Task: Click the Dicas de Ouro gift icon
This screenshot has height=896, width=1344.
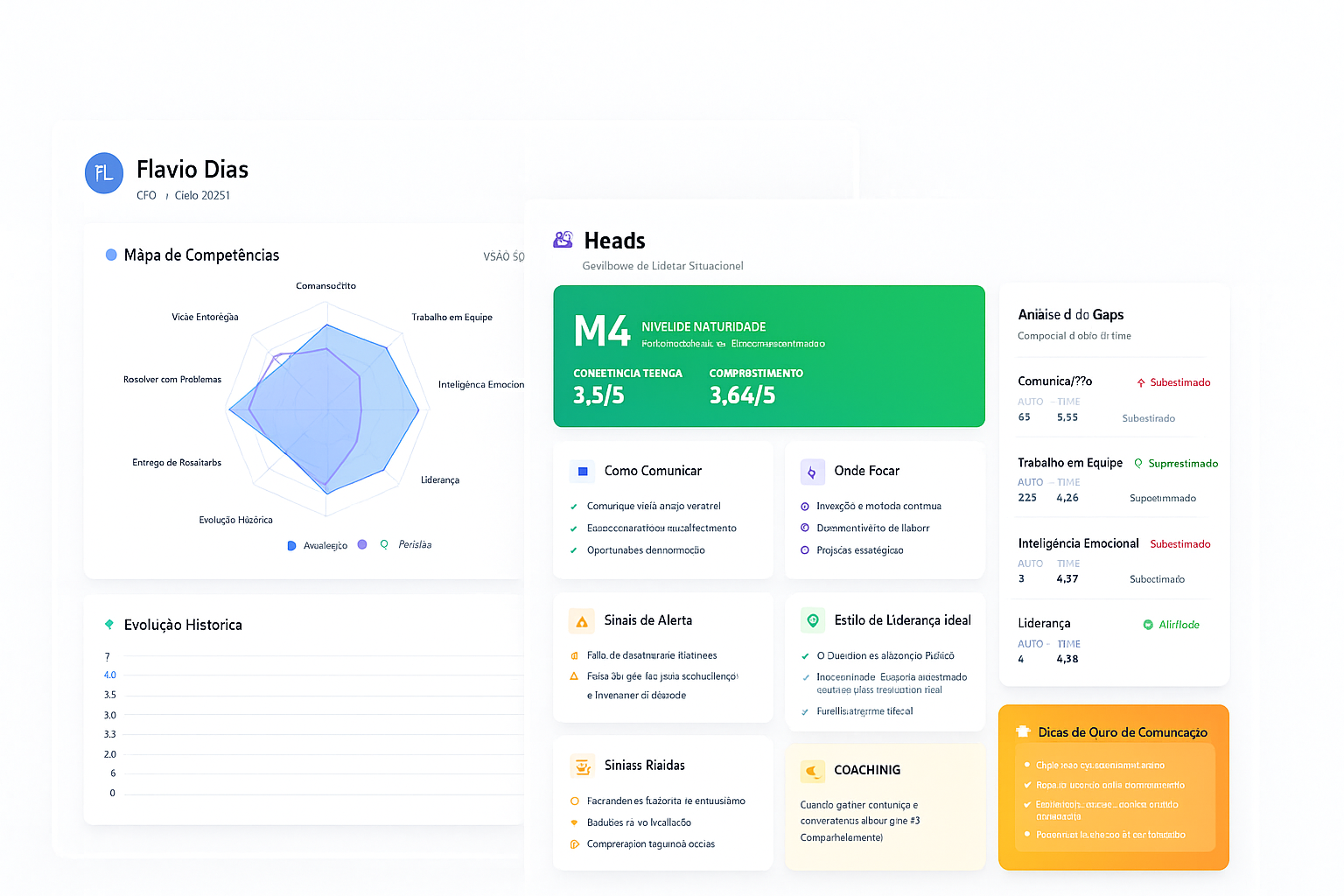Action: point(1022,731)
